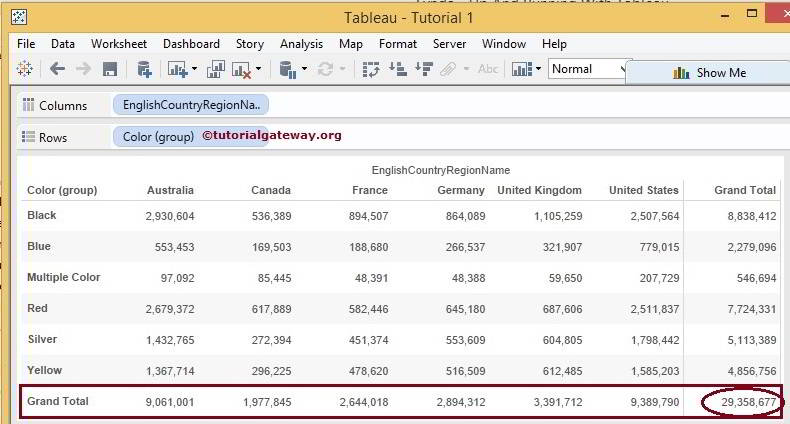Image resolution: width=790 pixels, height=424 pixels.
Task: Open new worksheet dropdown arrow
Action: [194, 68]
